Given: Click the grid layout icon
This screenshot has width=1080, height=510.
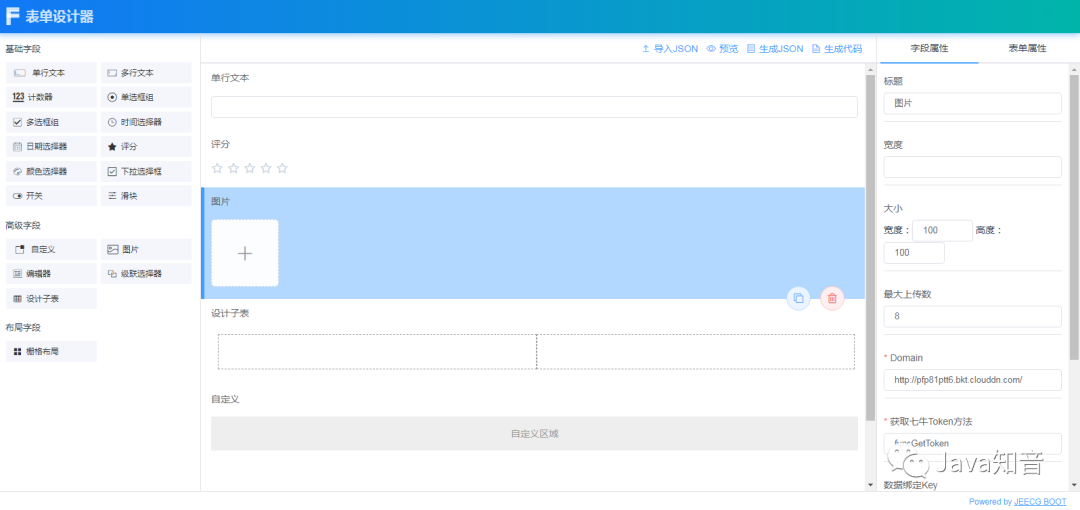Looking at the screenshot, I should pos(18,351).
